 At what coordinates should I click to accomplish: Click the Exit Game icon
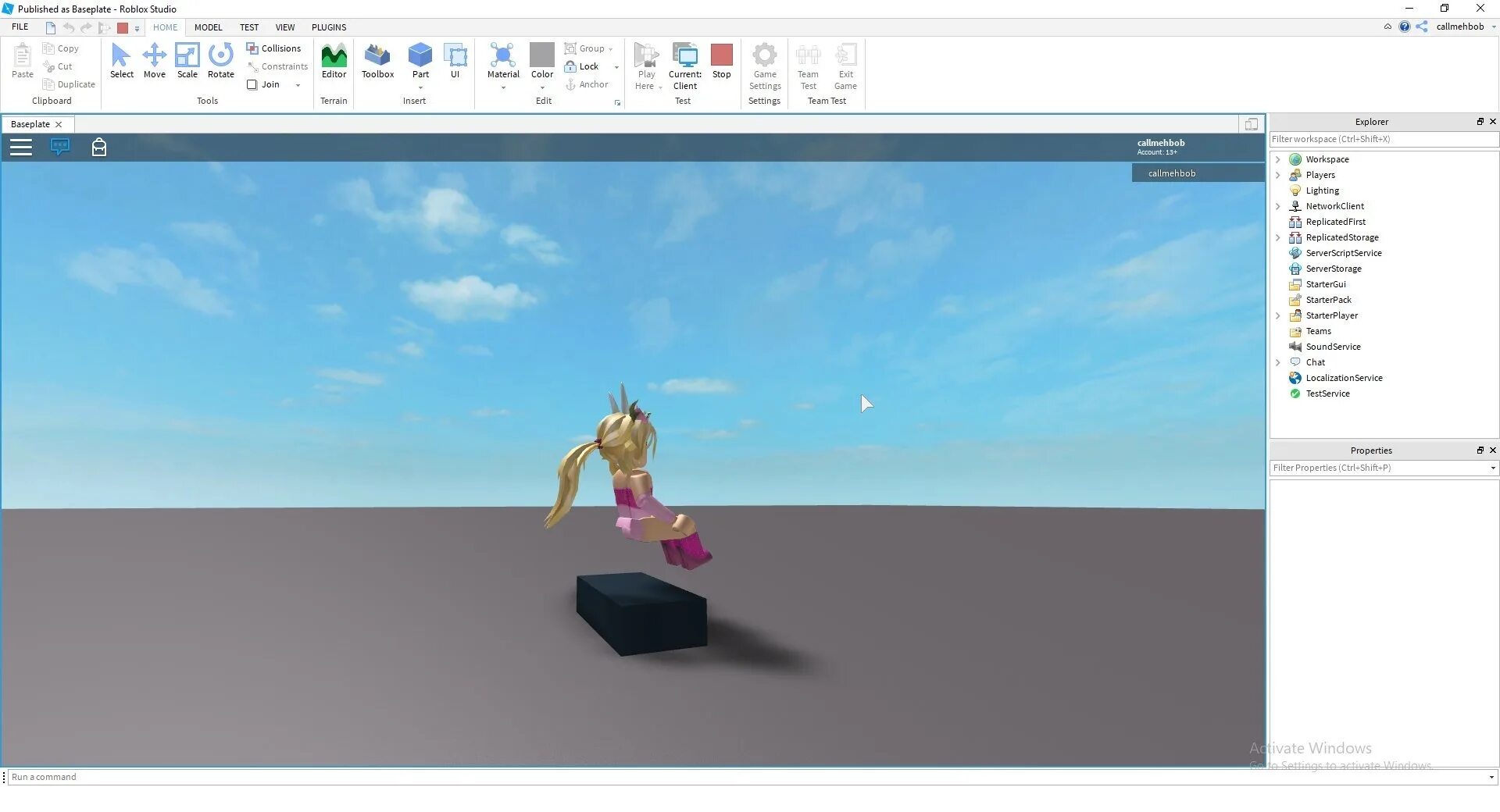coord(845,55)
